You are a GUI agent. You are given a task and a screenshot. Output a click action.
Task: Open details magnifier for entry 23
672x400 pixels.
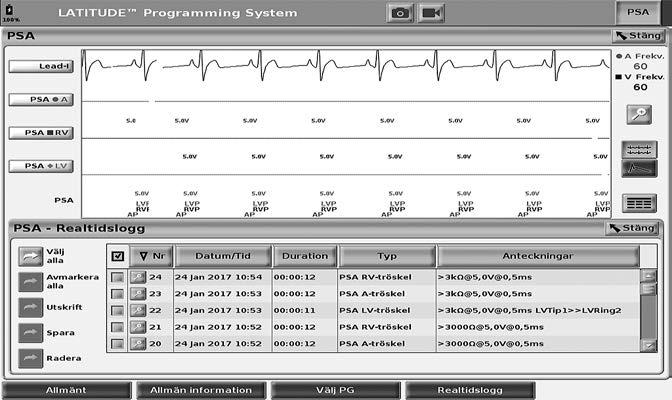coord(138,294)
